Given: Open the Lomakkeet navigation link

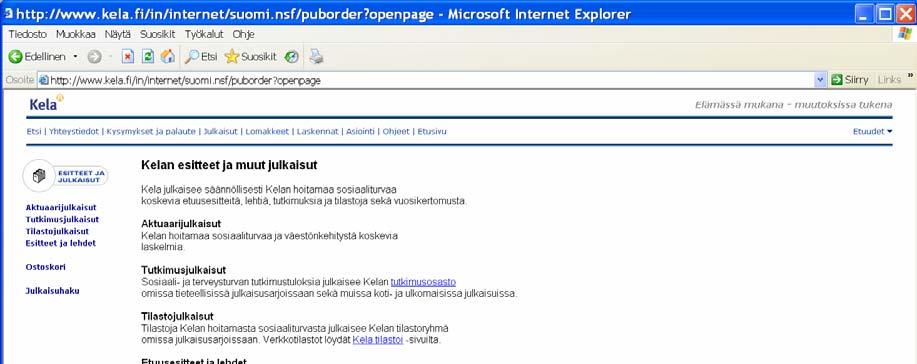Looking at the screenshot, I should [267, 132].
